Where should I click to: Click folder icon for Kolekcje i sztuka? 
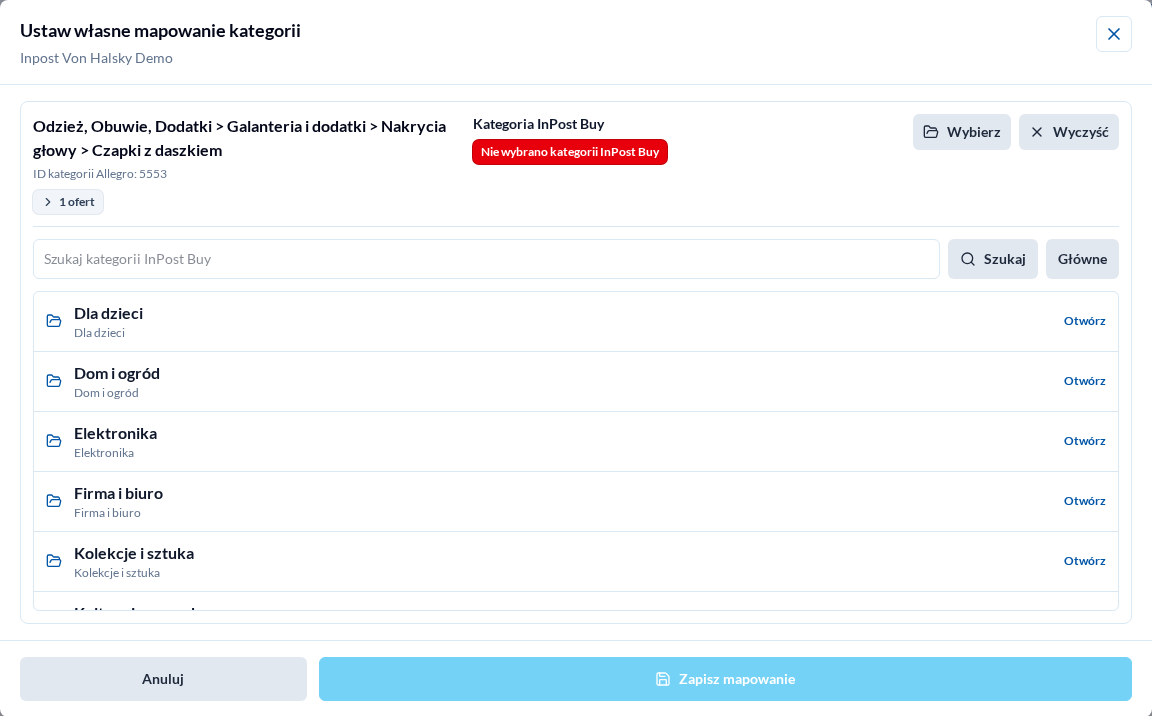[x=54, y=561]
